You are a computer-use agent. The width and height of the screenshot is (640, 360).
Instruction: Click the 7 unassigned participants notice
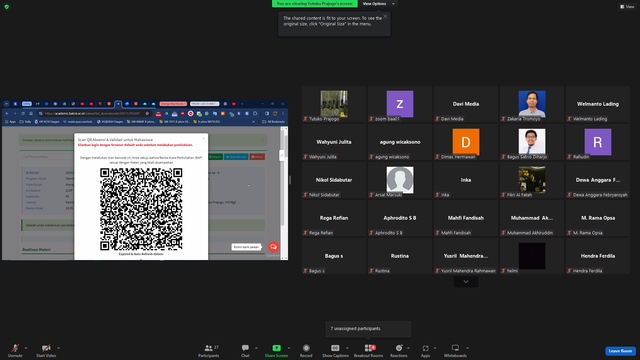click(x=368, y=329)
